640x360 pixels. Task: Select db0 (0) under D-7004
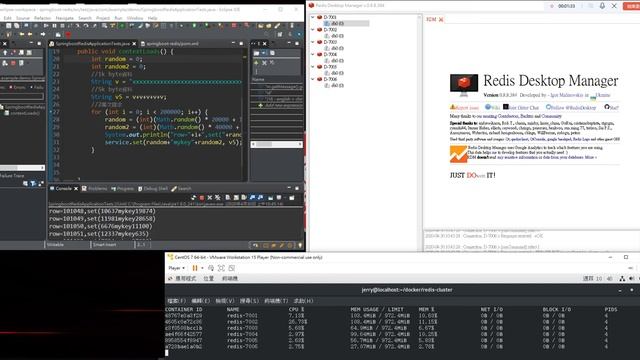pyautogui.click(x=335, y=61)
